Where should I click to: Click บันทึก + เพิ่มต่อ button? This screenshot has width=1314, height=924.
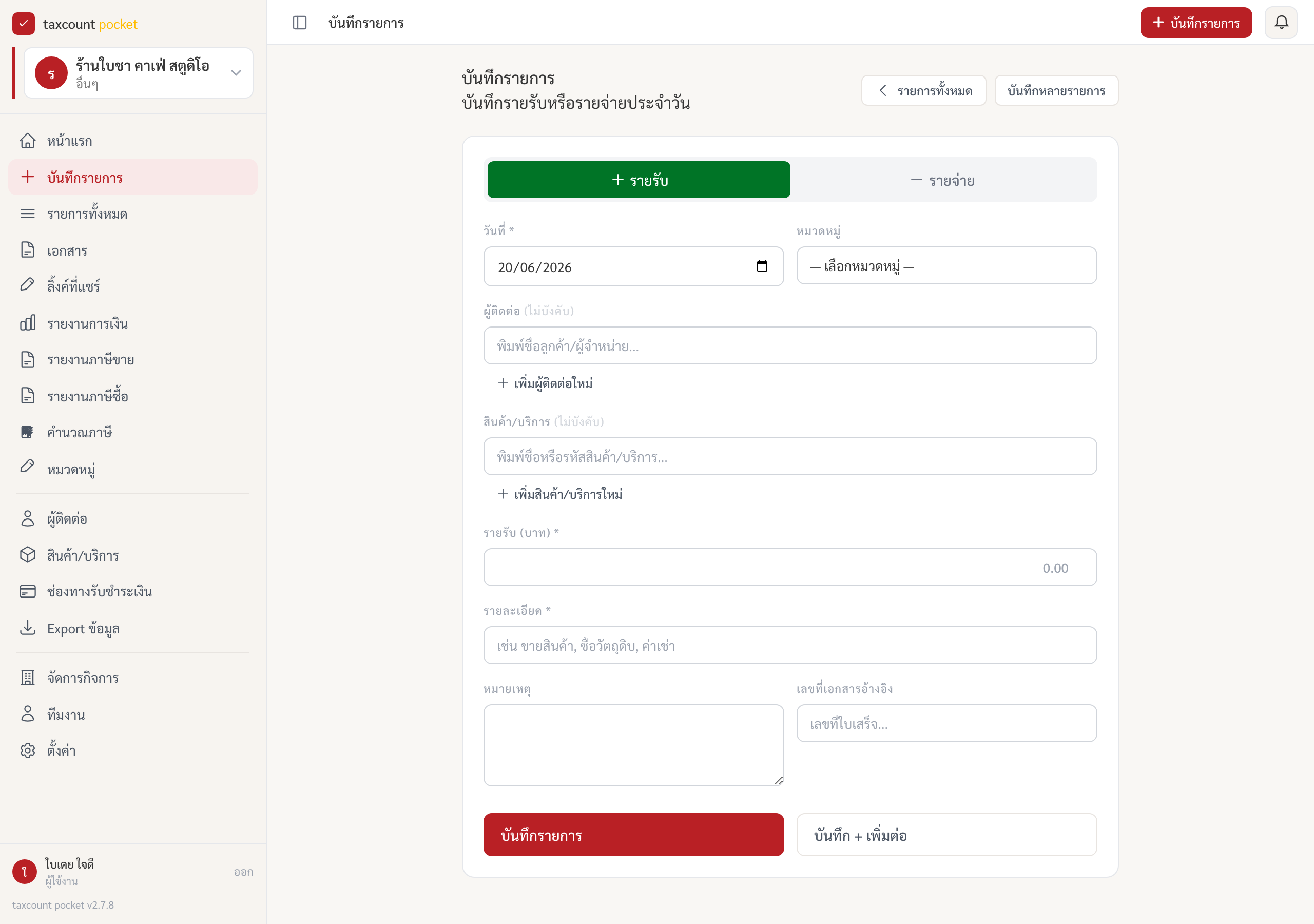click(946, 835)
